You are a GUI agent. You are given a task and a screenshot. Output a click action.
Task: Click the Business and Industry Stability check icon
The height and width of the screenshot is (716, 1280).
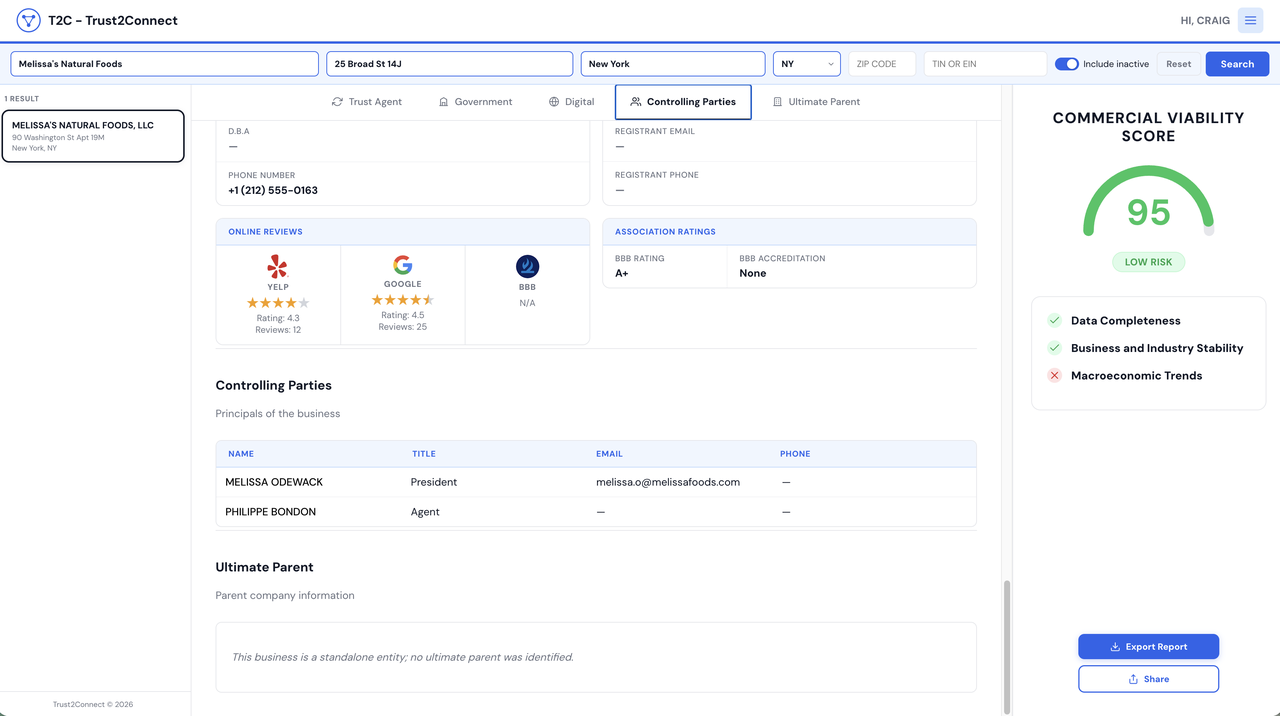(x=1054, y=348)
